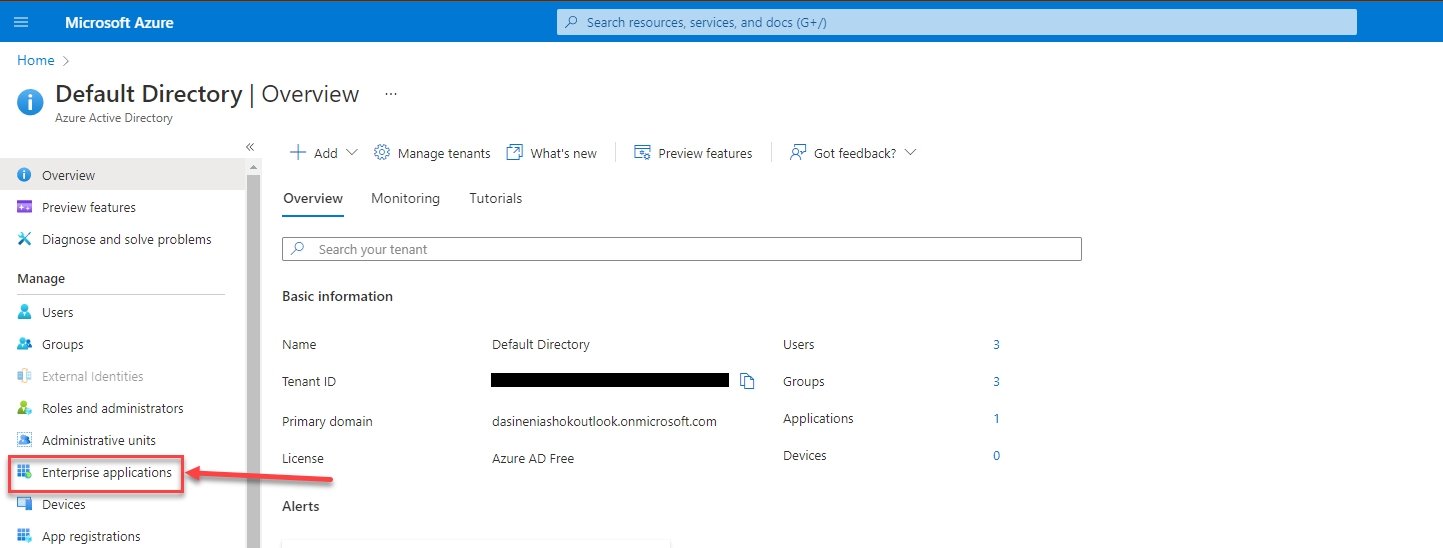Focus the Search your tenant field
Screen dimensions: 1443x548
(682, 249)
